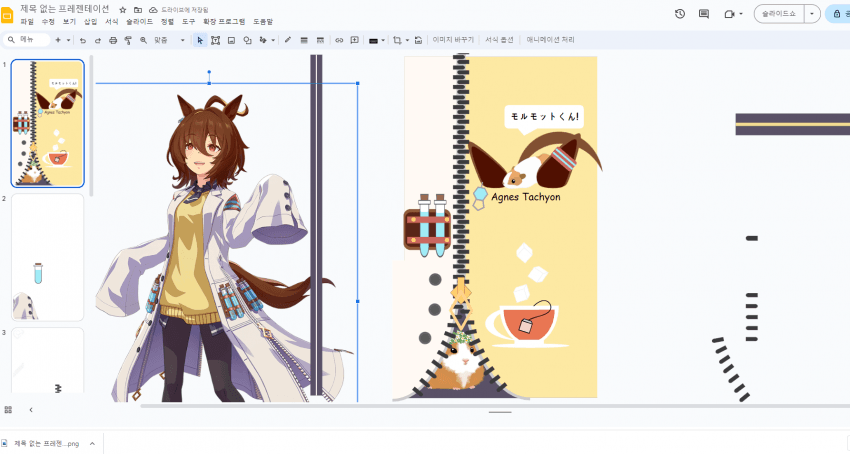Viewport: 850px width, 454px height.
Task: Select slide 2 thumbnail
Action: pos(48,257)
